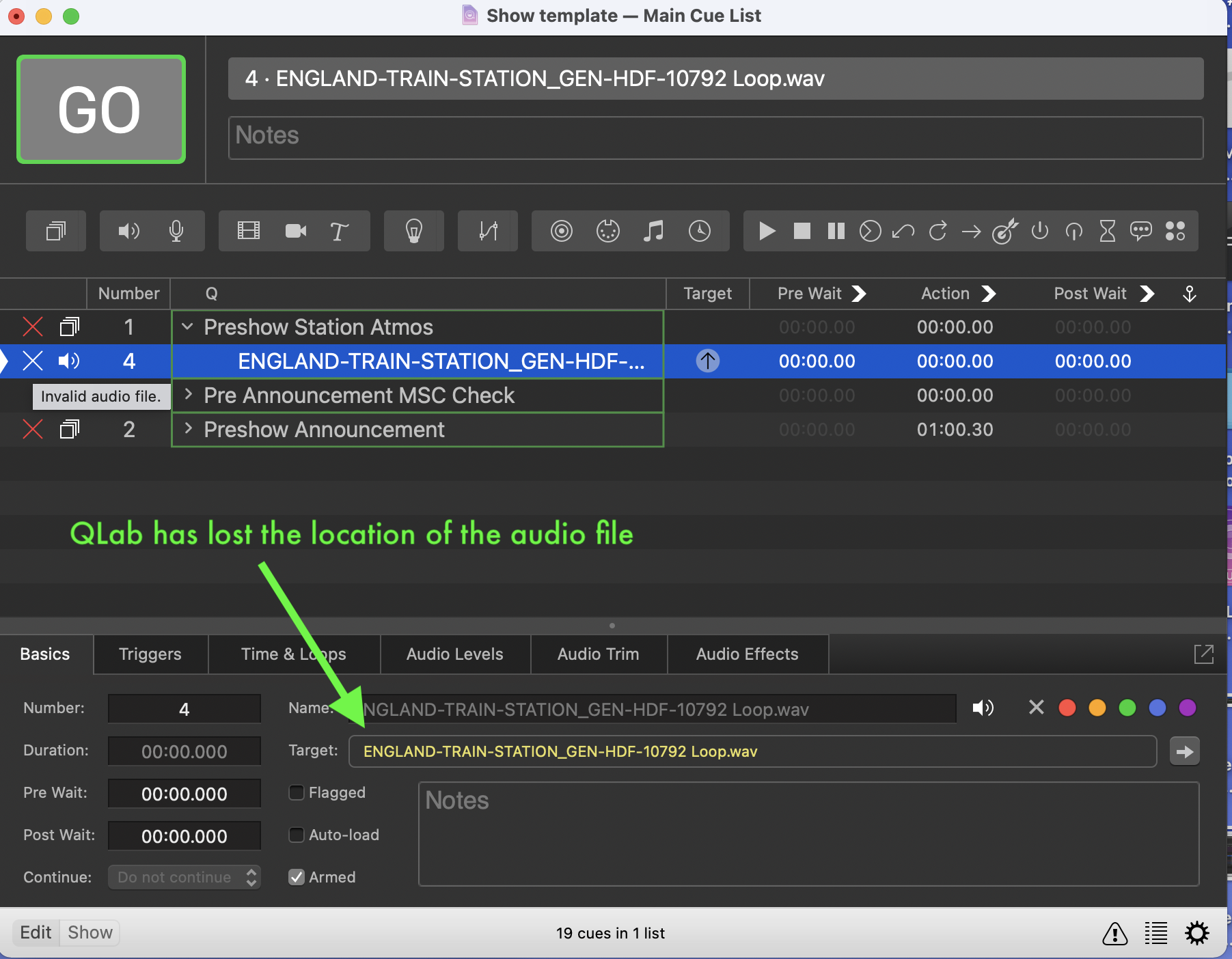Collapse the Preshow Station Atmos group
The height and width of the screenshot is (959, 1232).
(187, 326)
